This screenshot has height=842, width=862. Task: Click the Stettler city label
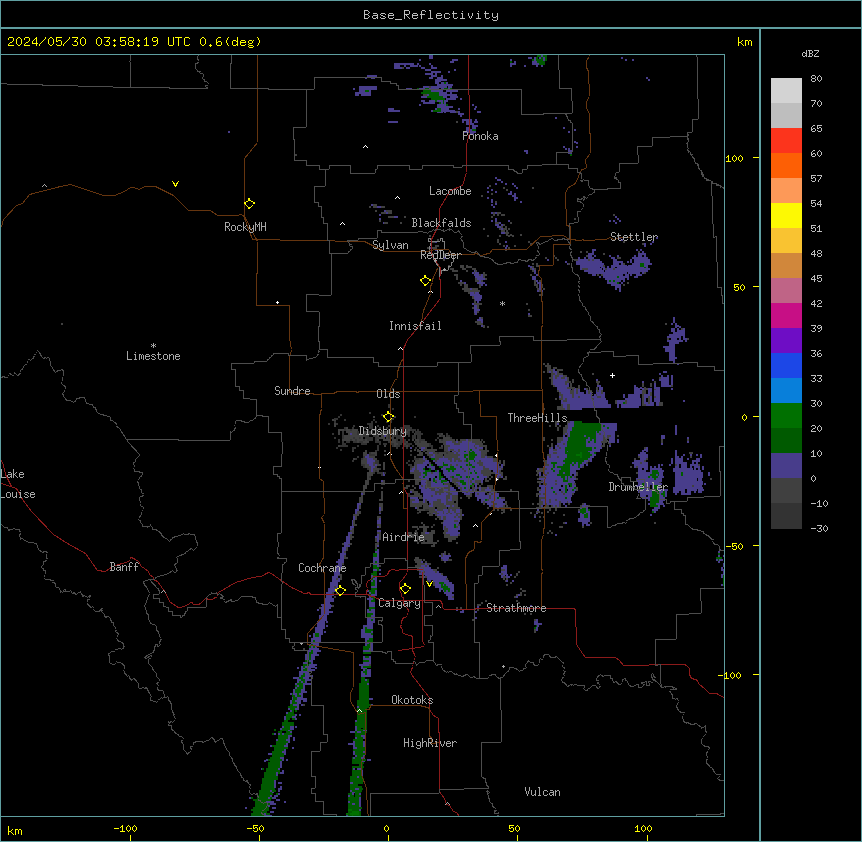pos(634,237)
